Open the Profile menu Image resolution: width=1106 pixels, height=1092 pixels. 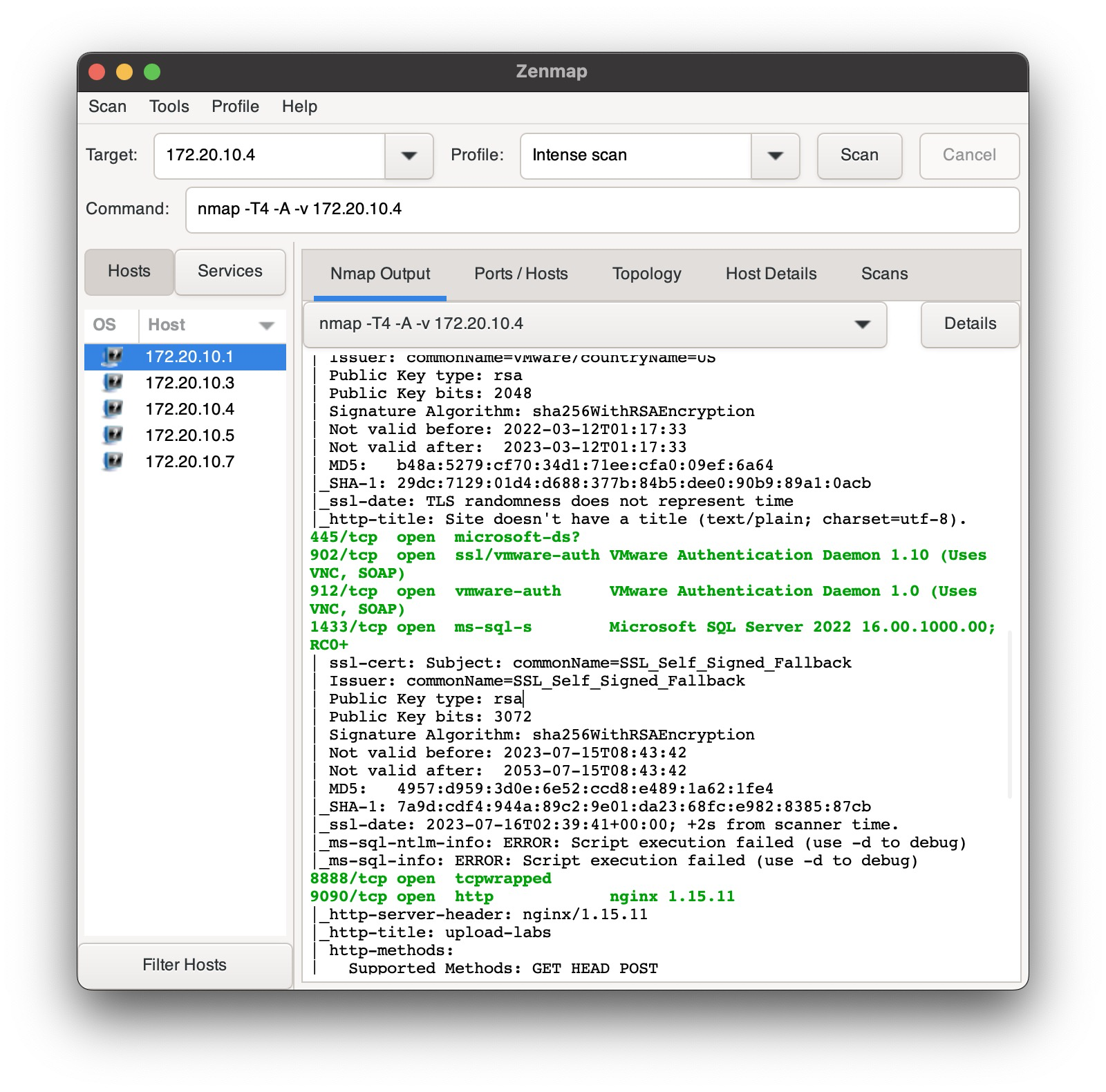click(235, 106)
